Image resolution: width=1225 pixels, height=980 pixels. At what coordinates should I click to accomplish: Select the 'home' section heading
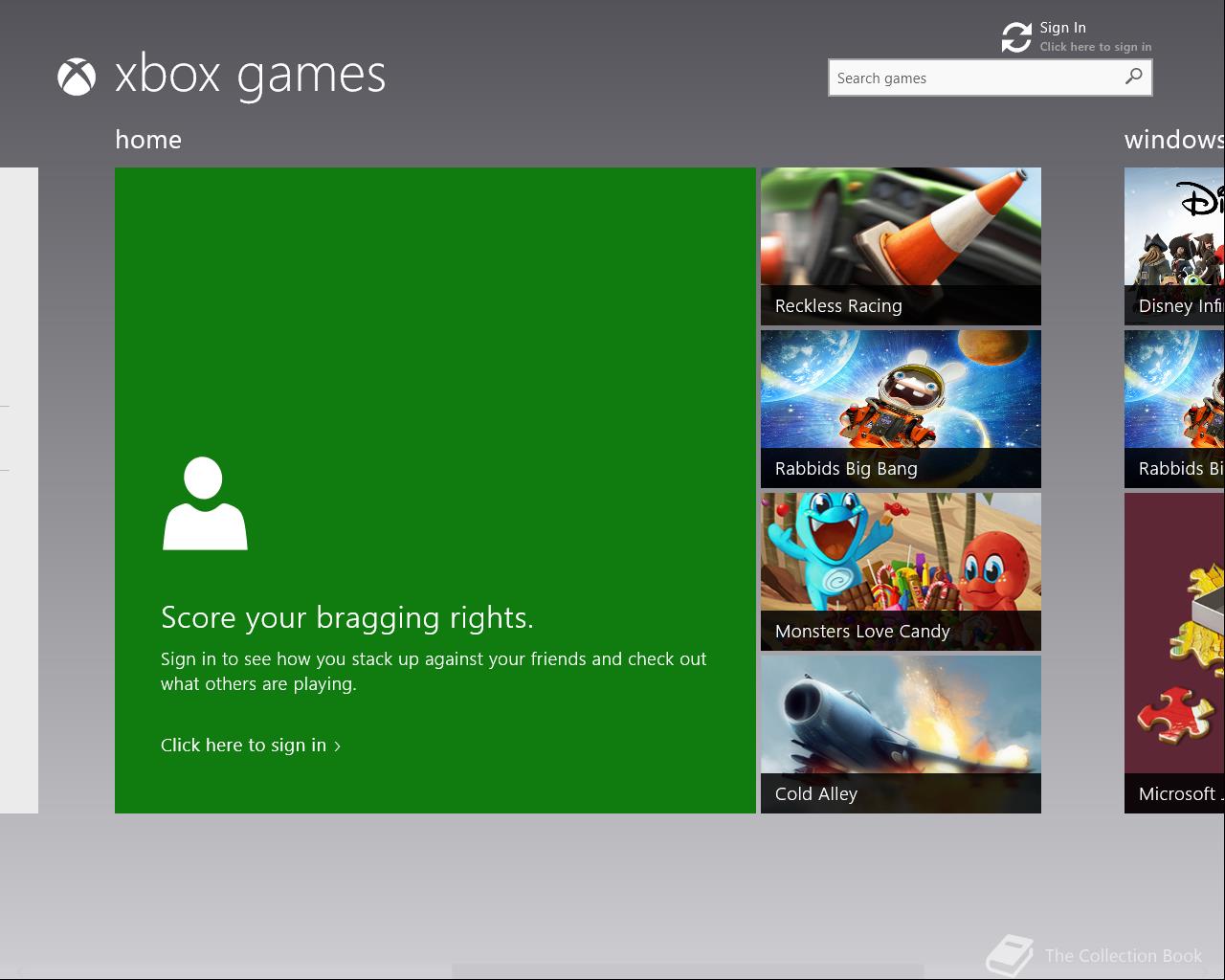click(x=148, y=140)
